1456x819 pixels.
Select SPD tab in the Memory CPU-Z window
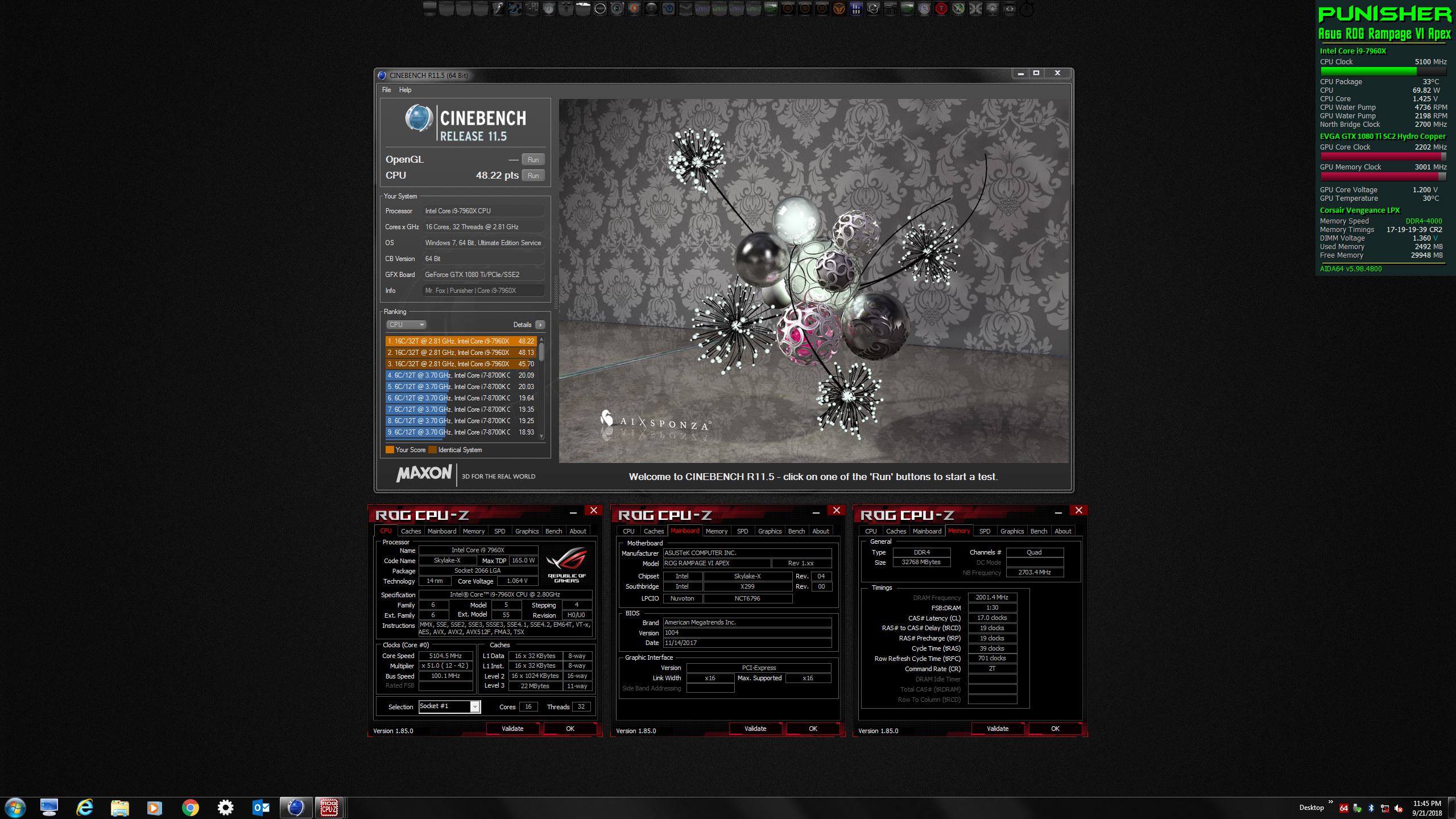(985, 531)
